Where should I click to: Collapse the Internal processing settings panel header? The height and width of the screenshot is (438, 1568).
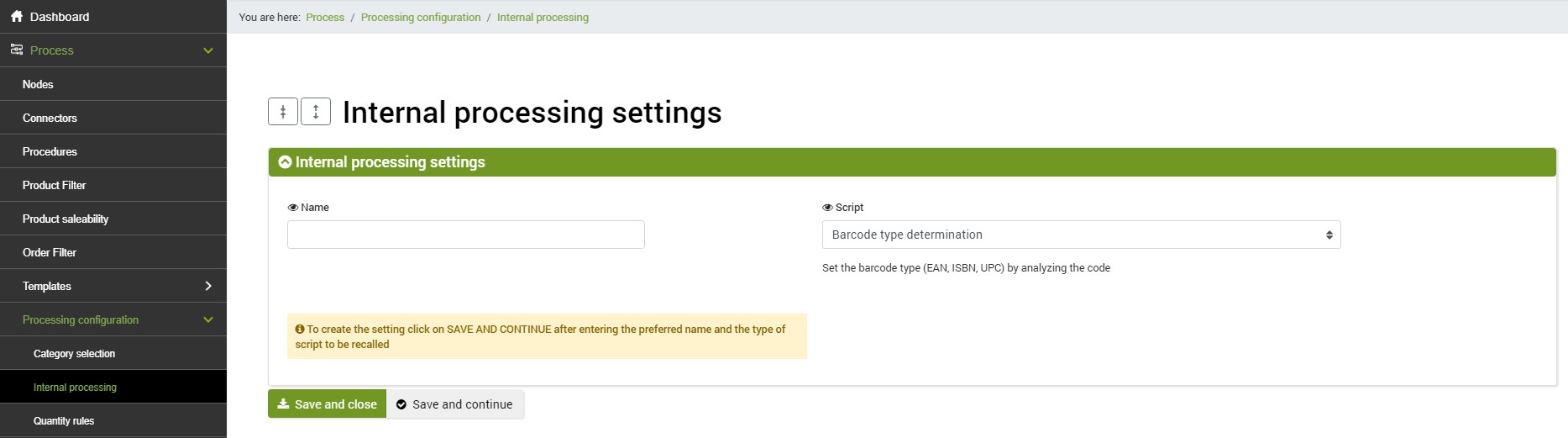pos(286,162)
